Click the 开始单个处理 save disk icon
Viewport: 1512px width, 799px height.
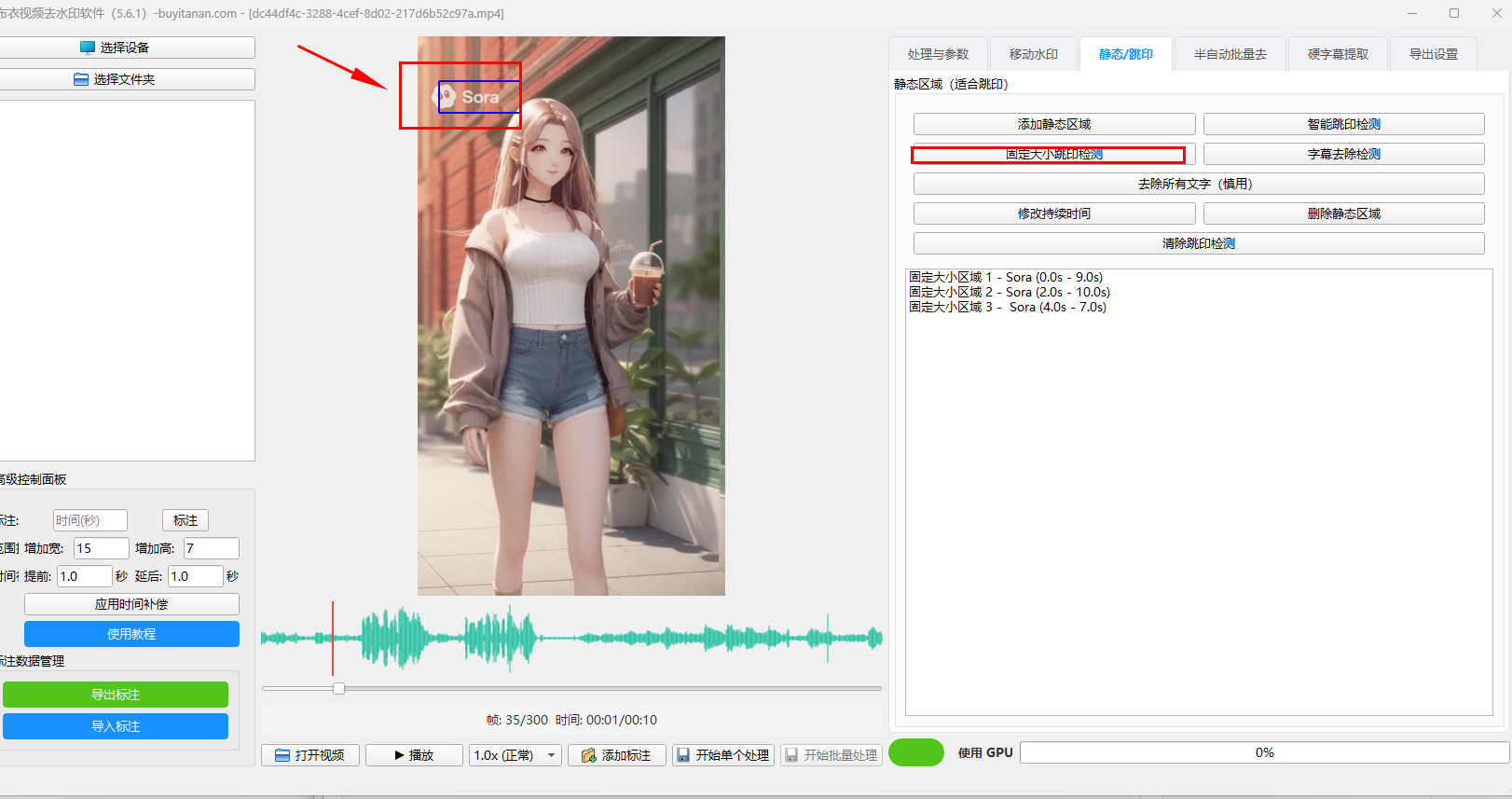click(x=683, y=755)
